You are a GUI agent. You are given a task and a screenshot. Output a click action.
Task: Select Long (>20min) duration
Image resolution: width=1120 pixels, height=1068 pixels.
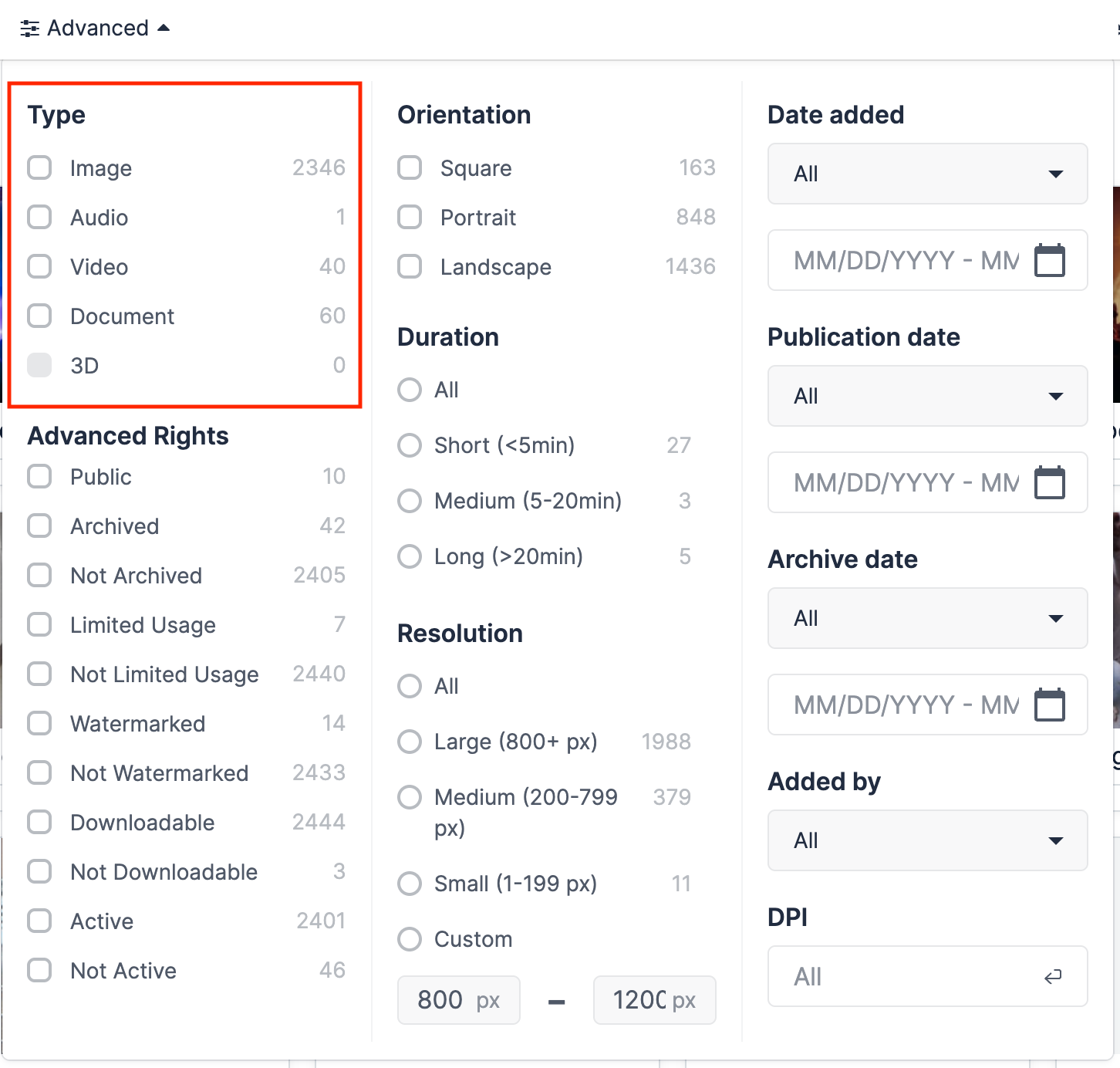click(410, 556)
